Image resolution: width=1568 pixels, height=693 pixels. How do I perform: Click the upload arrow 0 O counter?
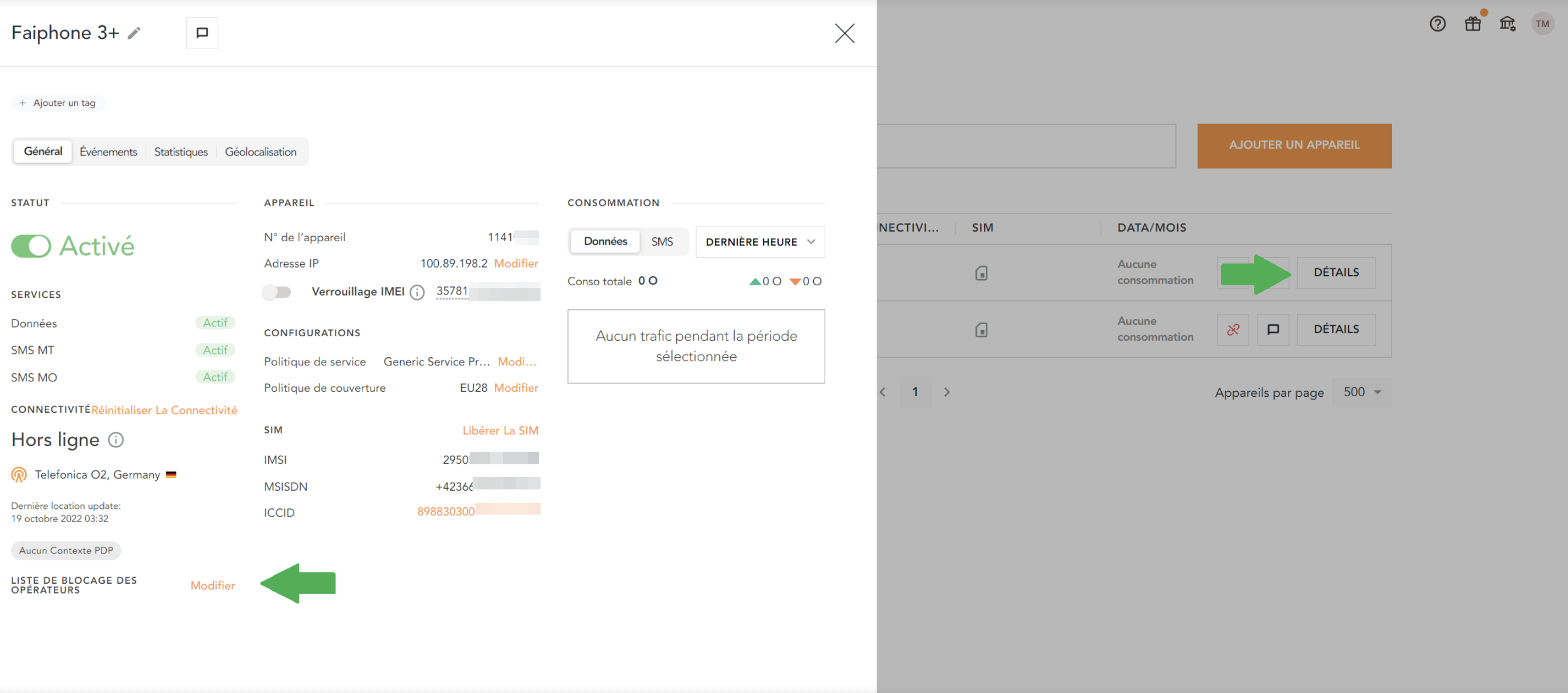click(765, 281)
